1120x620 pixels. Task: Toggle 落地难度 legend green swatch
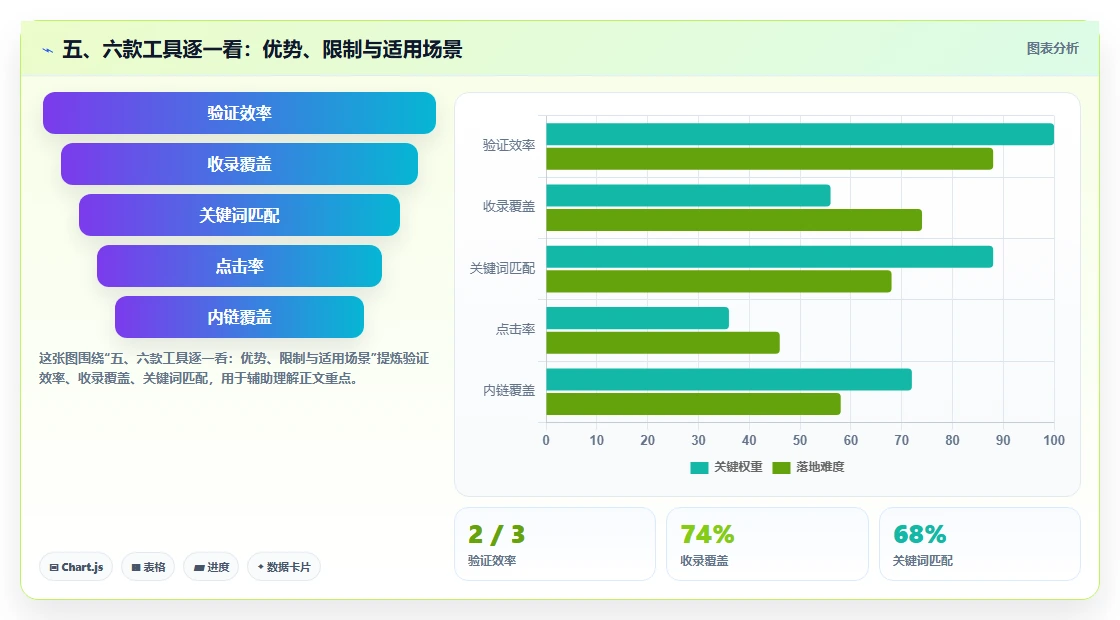click(x=781, y=467)
